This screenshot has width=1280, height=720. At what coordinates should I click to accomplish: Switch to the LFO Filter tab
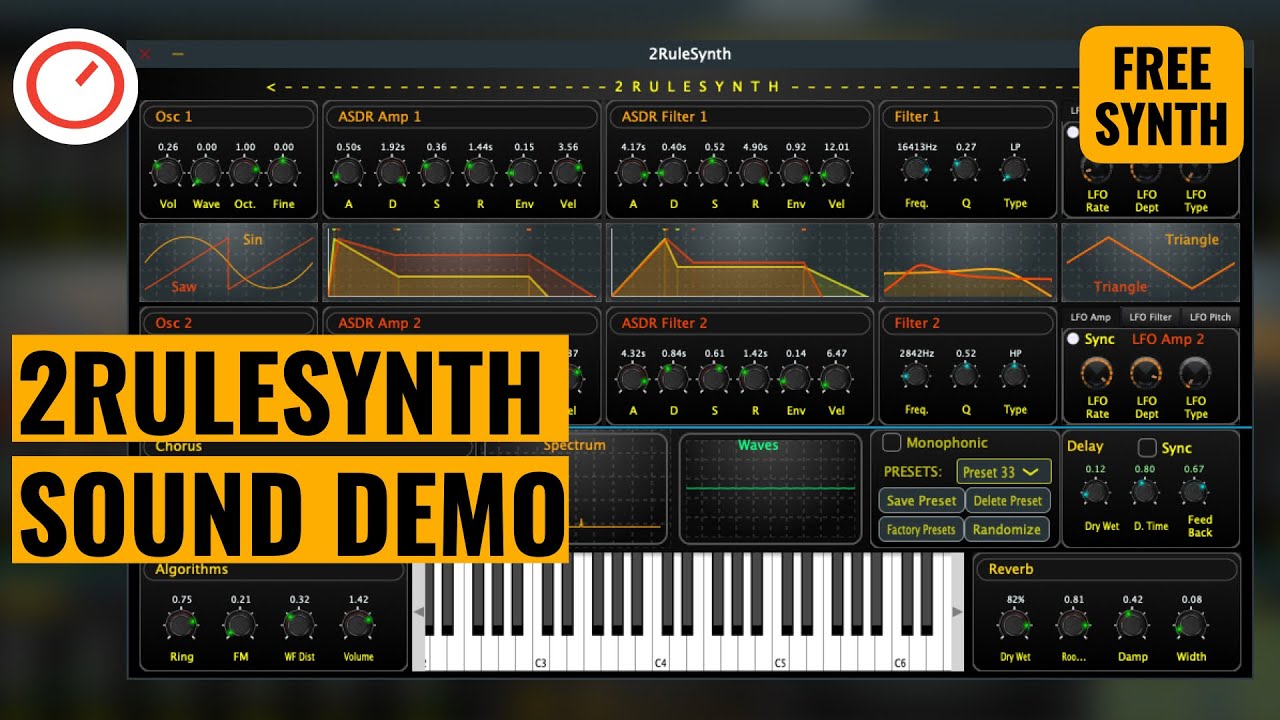pos(1150,317)
